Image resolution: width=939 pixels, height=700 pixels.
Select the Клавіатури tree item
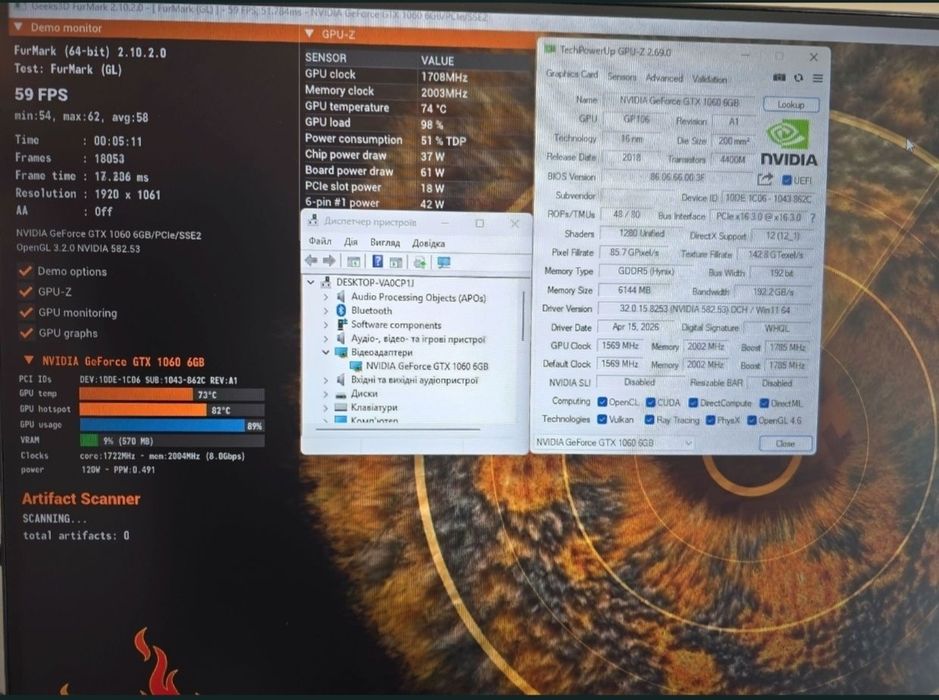374,407
